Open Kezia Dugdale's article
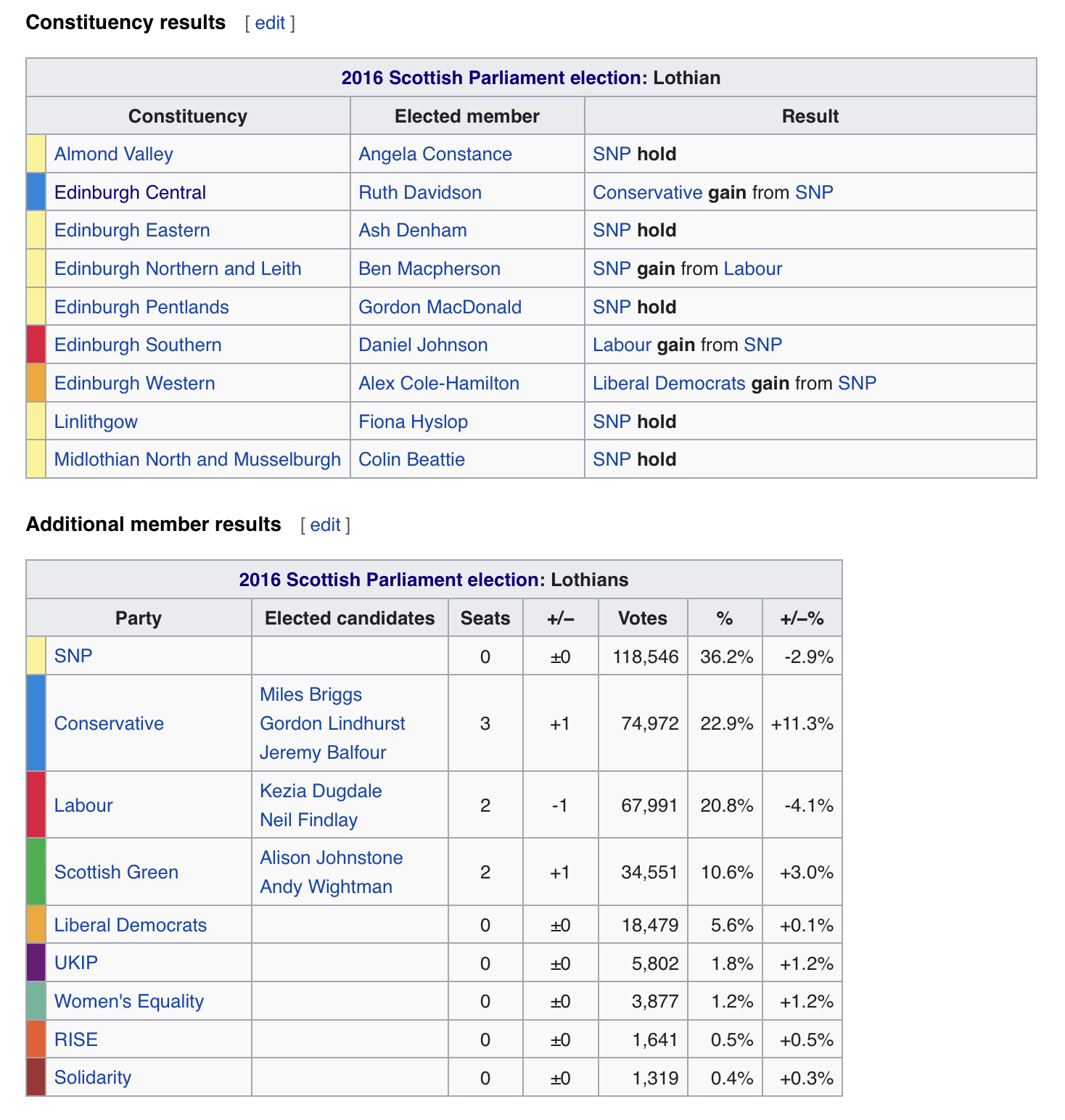 [x=321, y=791]
